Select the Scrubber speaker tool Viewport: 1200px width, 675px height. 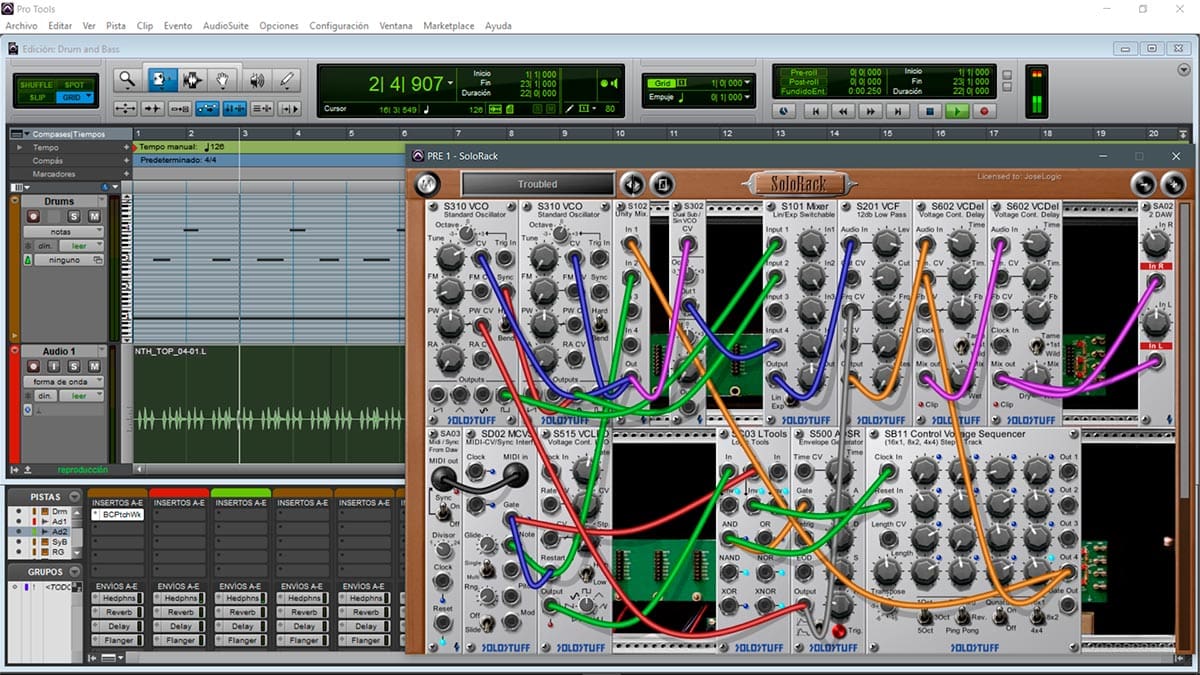(256, 80)
